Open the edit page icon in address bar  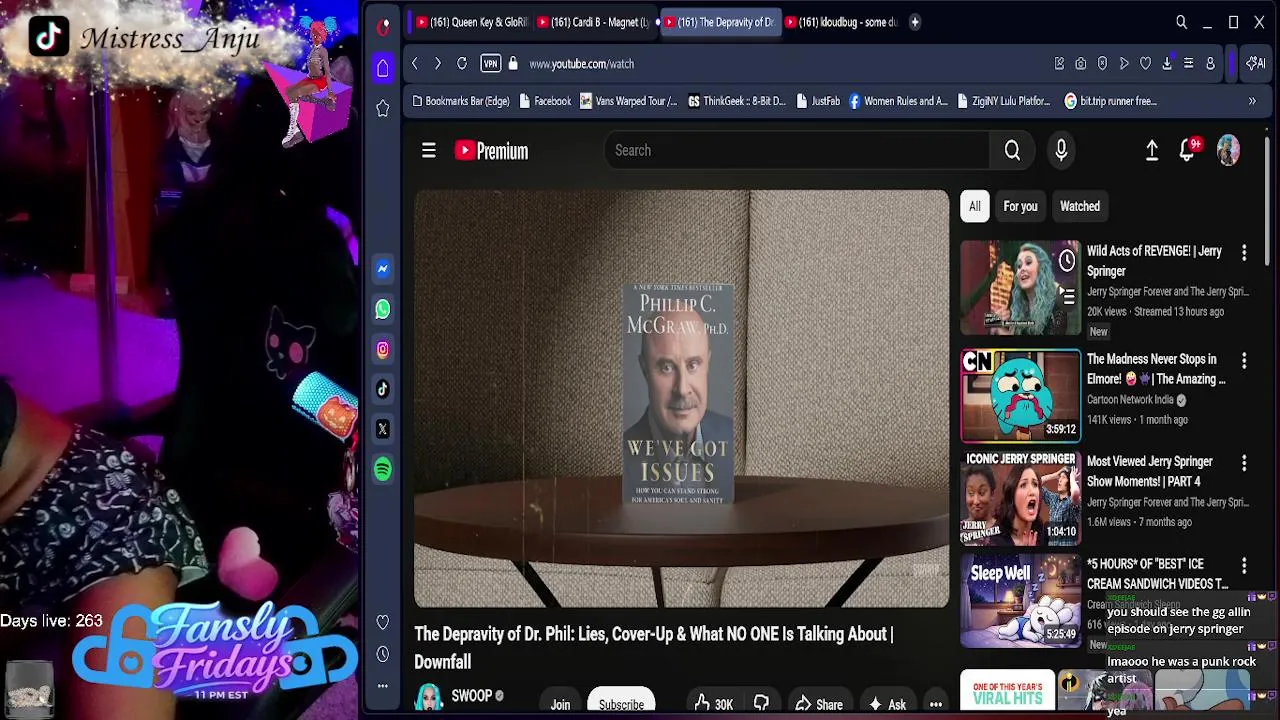(x=1059, y=64)
